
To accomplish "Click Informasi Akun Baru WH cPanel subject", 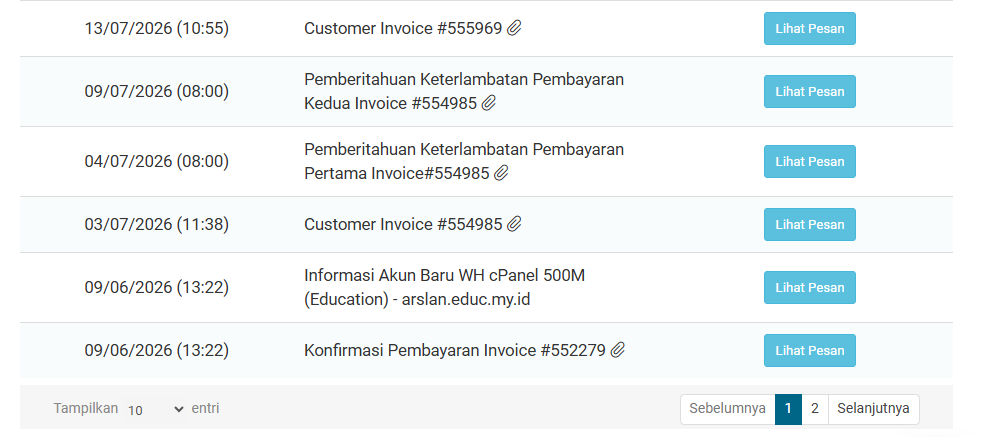I will pyautogui.click(x=444, y=288).
